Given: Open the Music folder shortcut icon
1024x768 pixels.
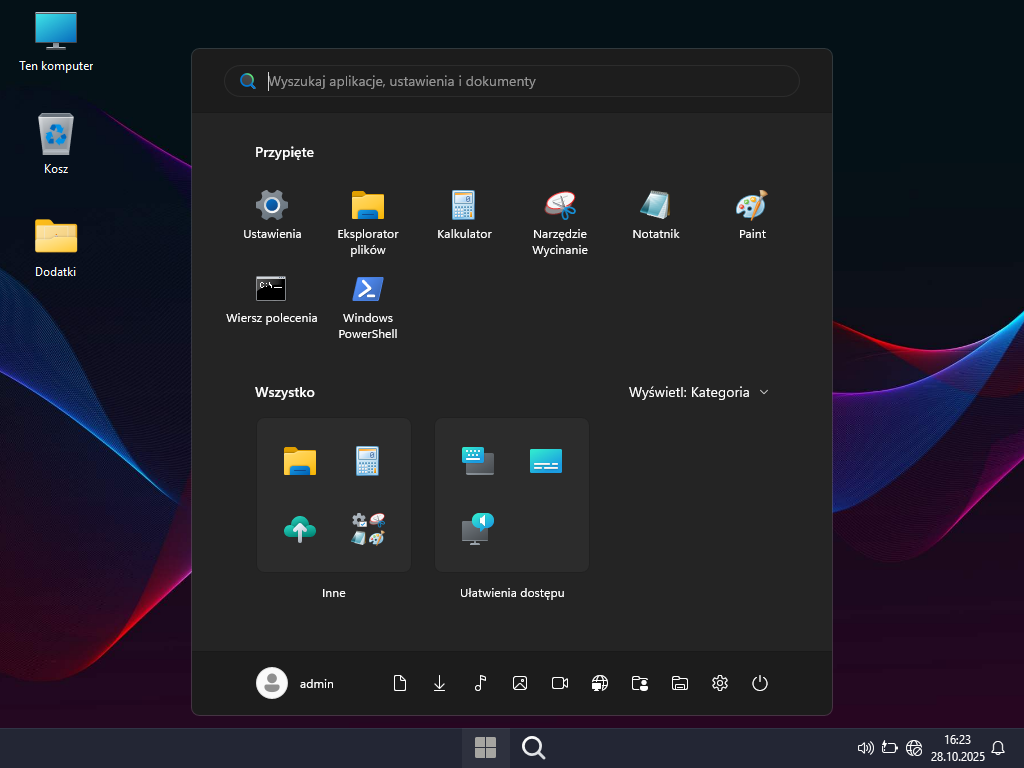Looking at the screenshot, I should click(480, 683).
